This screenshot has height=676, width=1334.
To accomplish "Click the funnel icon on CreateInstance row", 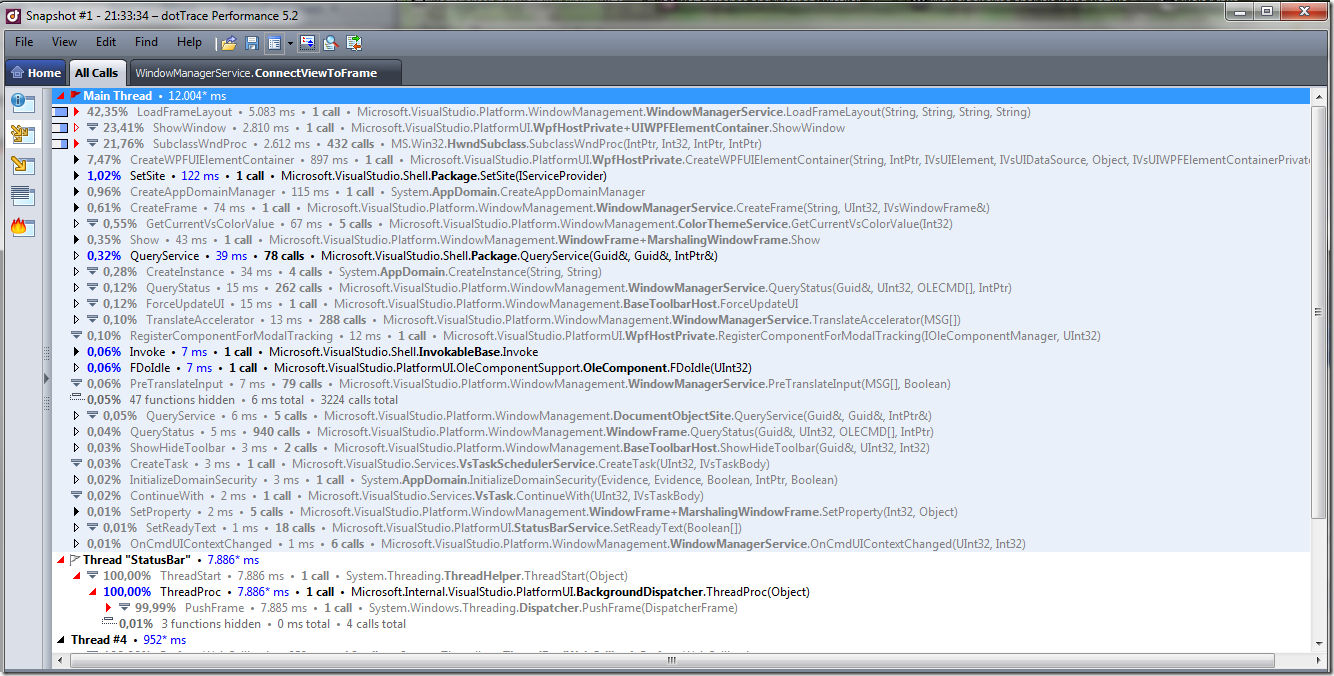I will (92, 272).
